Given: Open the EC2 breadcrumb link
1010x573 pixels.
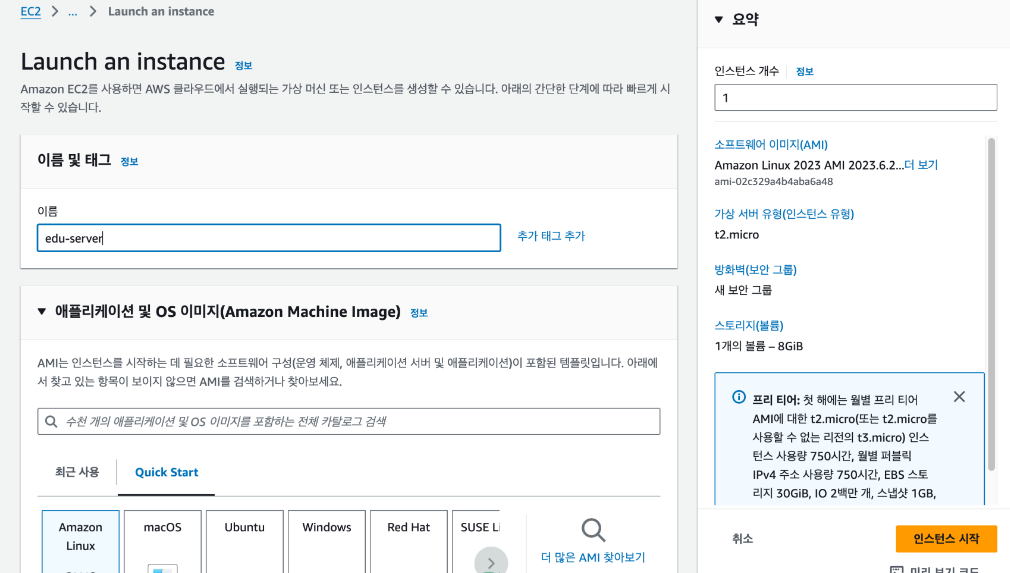Looking at the screenshot, I should tap(30, 12).
